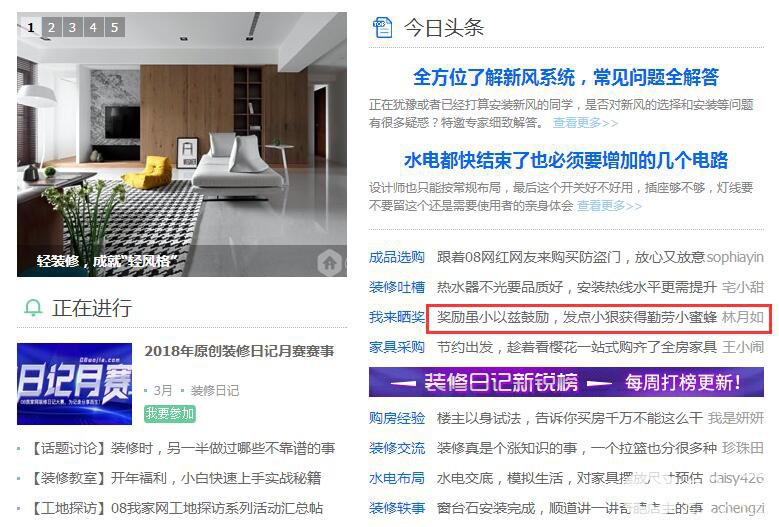Switch slideshow to slide 2
The height and width of the screenshot is (527, 779).
point(52,27)
